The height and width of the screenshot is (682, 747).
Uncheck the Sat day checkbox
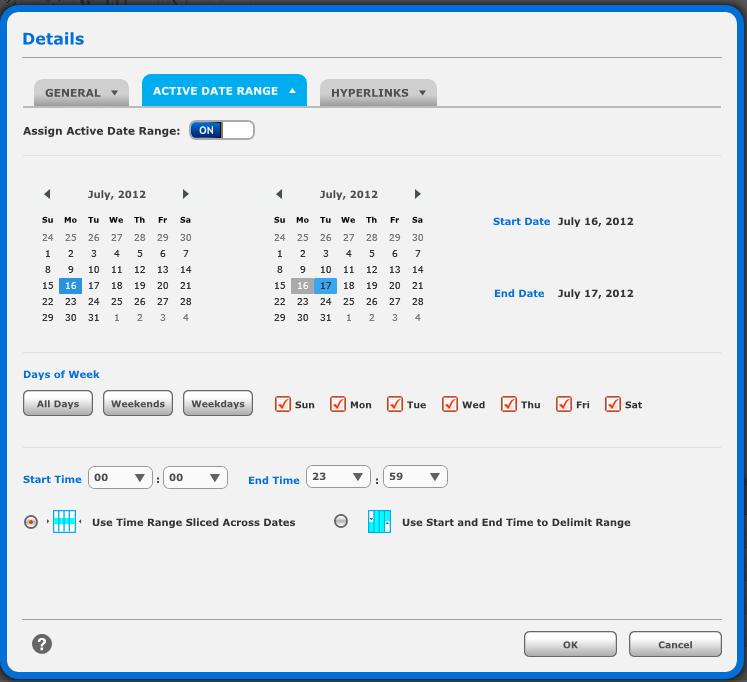pyautogui.click(x=613, y=404)
